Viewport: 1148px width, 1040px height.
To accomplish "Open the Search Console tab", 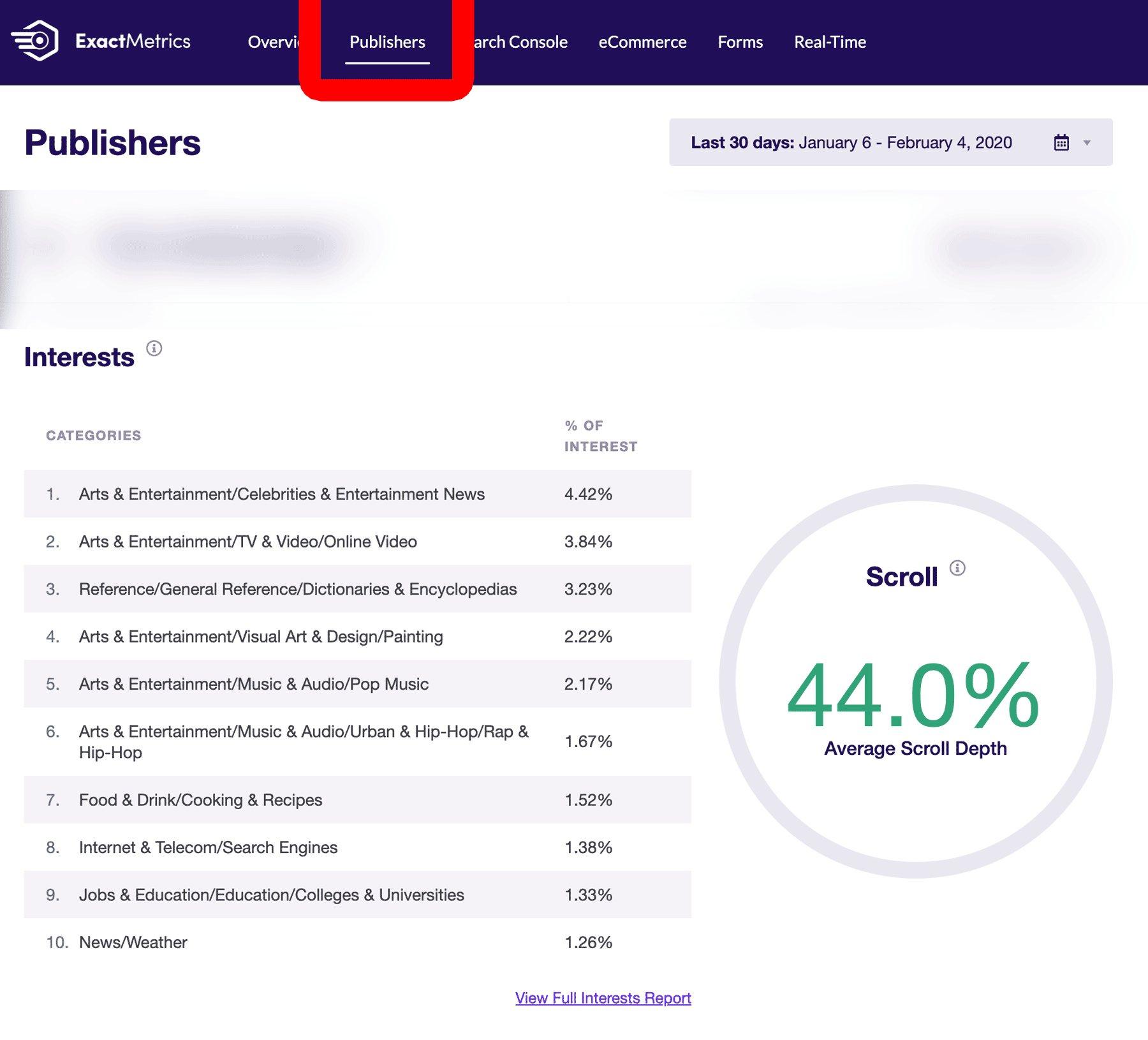I will click(x=520, y=42).
